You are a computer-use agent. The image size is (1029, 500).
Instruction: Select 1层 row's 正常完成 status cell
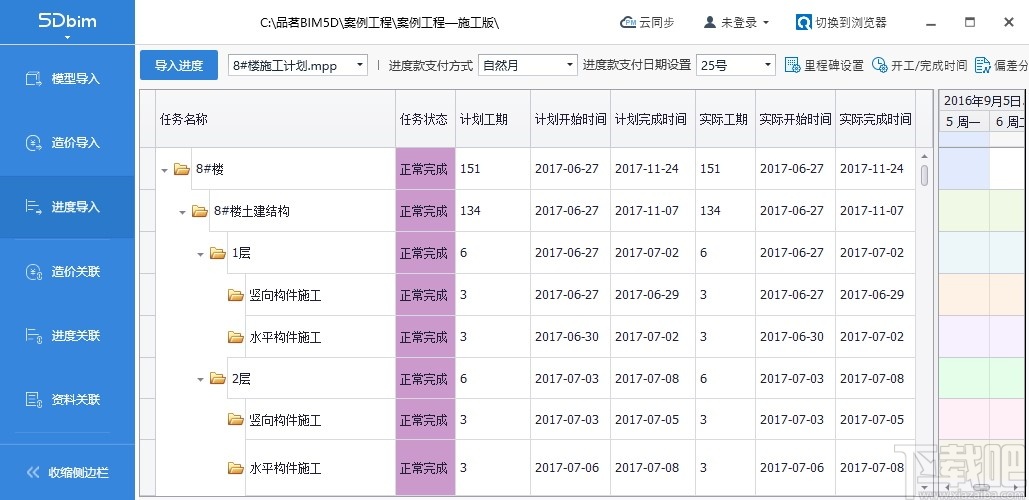coord(425,253)
